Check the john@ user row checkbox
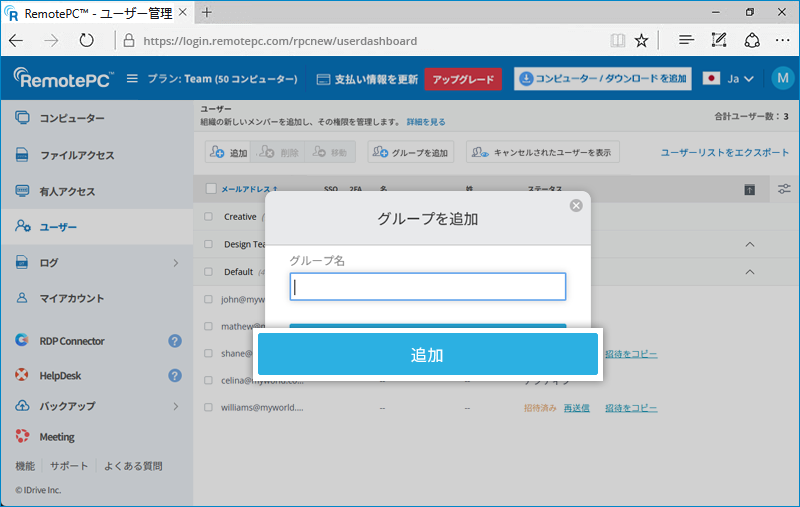Screen dimensions: 800x507 point(208,299)
